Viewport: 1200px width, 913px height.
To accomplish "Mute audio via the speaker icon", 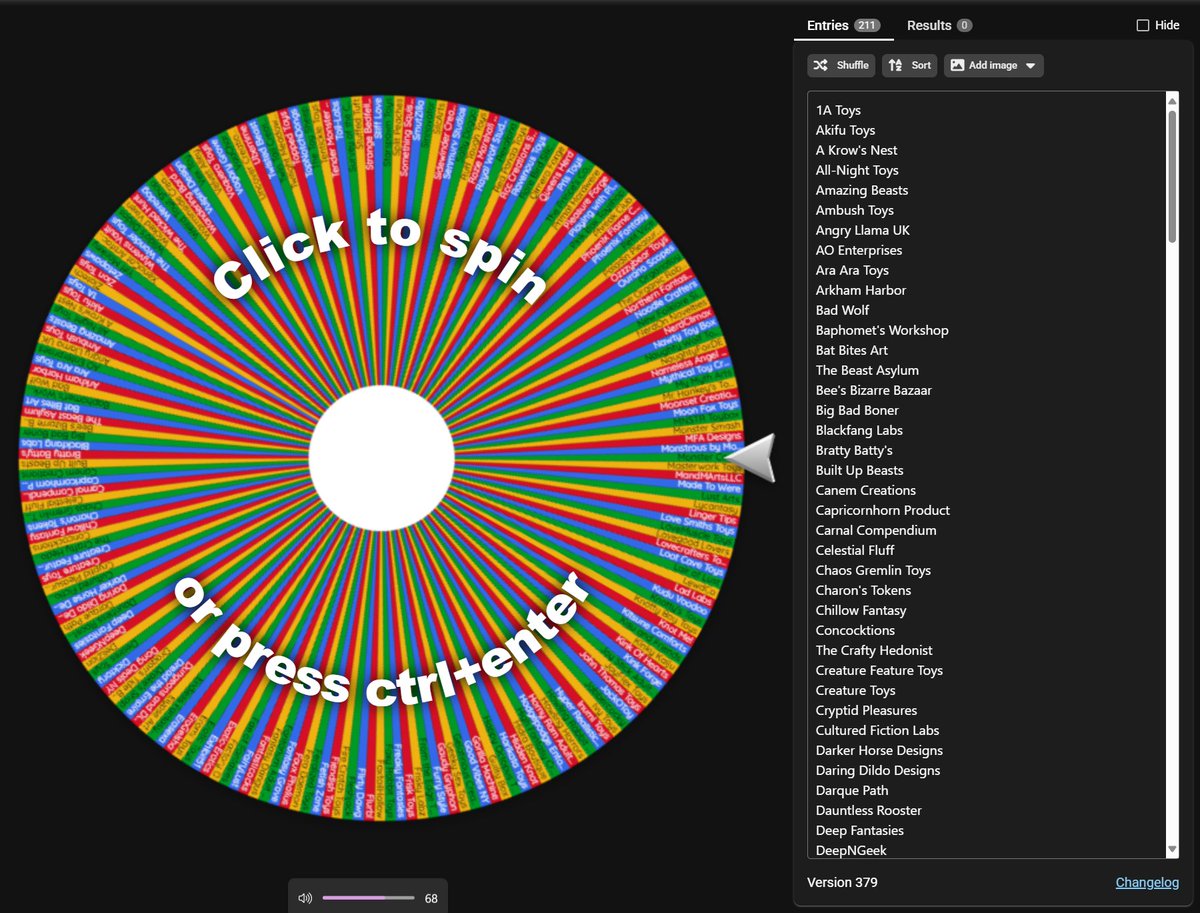I will click(305, 897).
